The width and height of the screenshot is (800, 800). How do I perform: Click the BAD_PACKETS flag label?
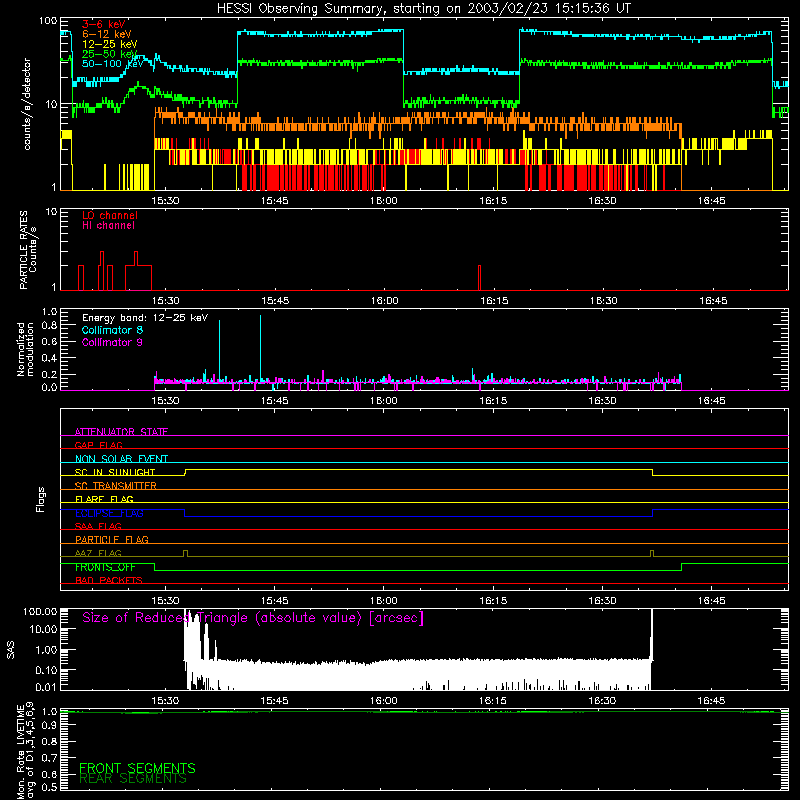click(109, 580)
